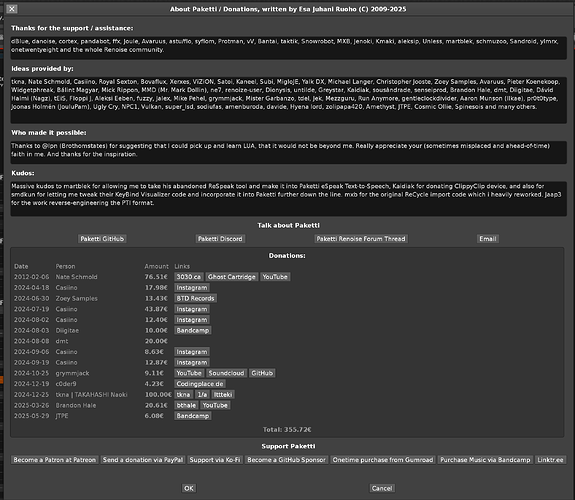Confirm with the OK button
Screen dimensions: 575x500
click(189, 488)
